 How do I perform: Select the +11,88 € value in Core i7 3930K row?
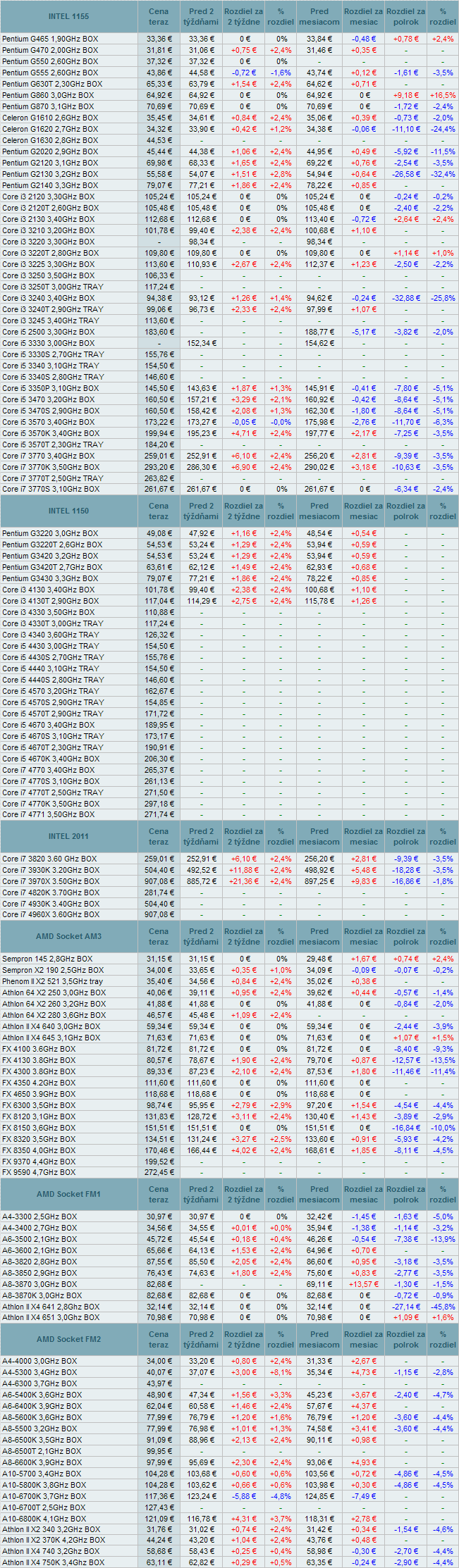coord(244,870)
